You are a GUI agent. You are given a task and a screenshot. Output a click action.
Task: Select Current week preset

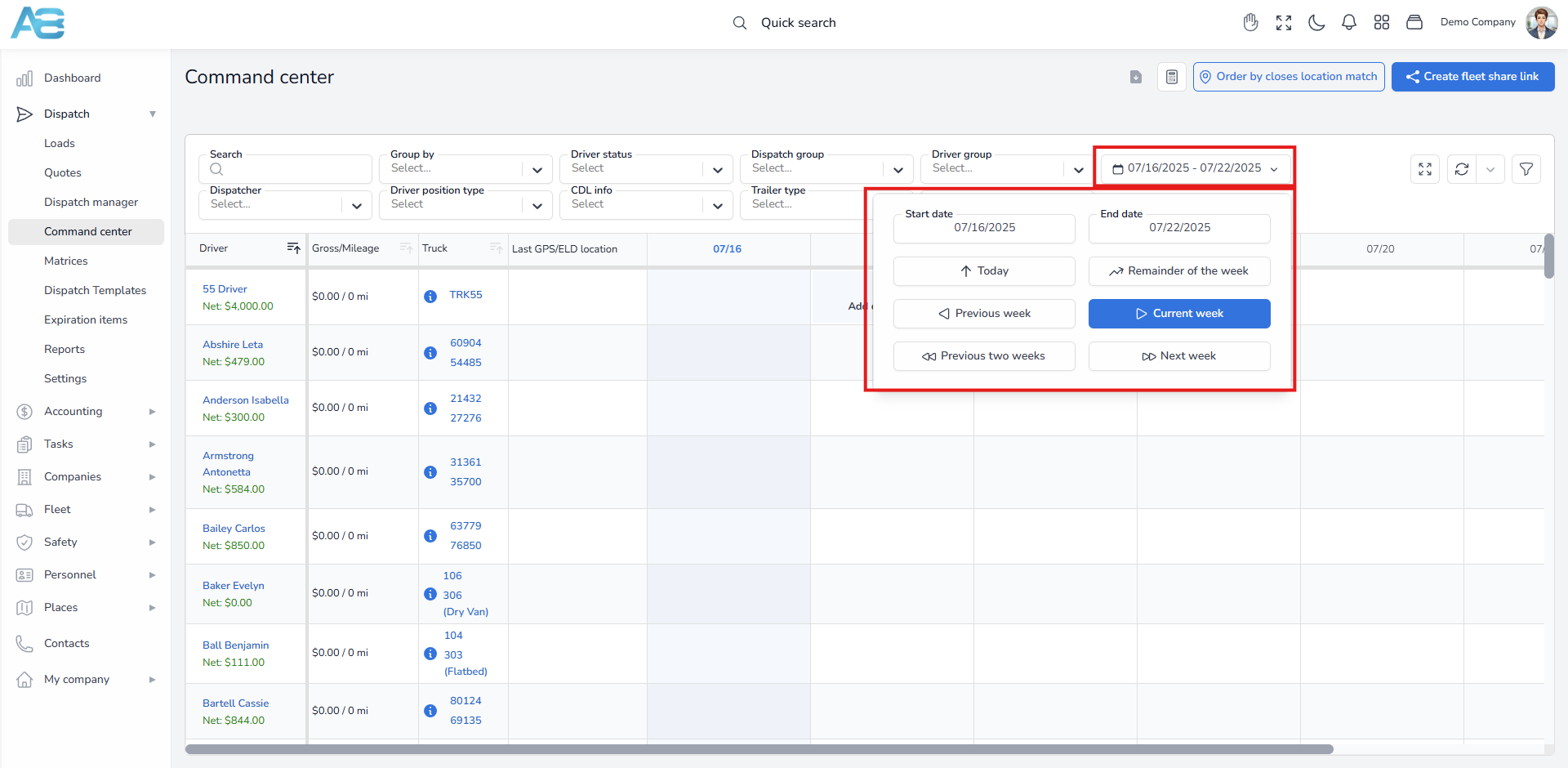1179,314
